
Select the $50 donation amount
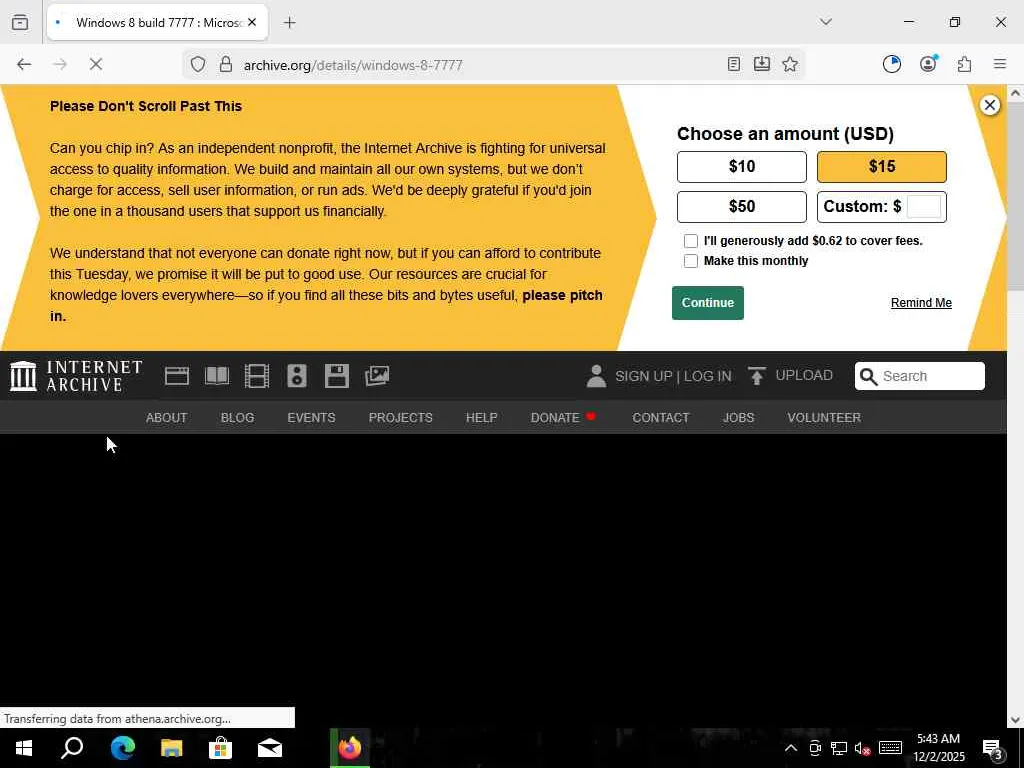click(x=741, y=207)
